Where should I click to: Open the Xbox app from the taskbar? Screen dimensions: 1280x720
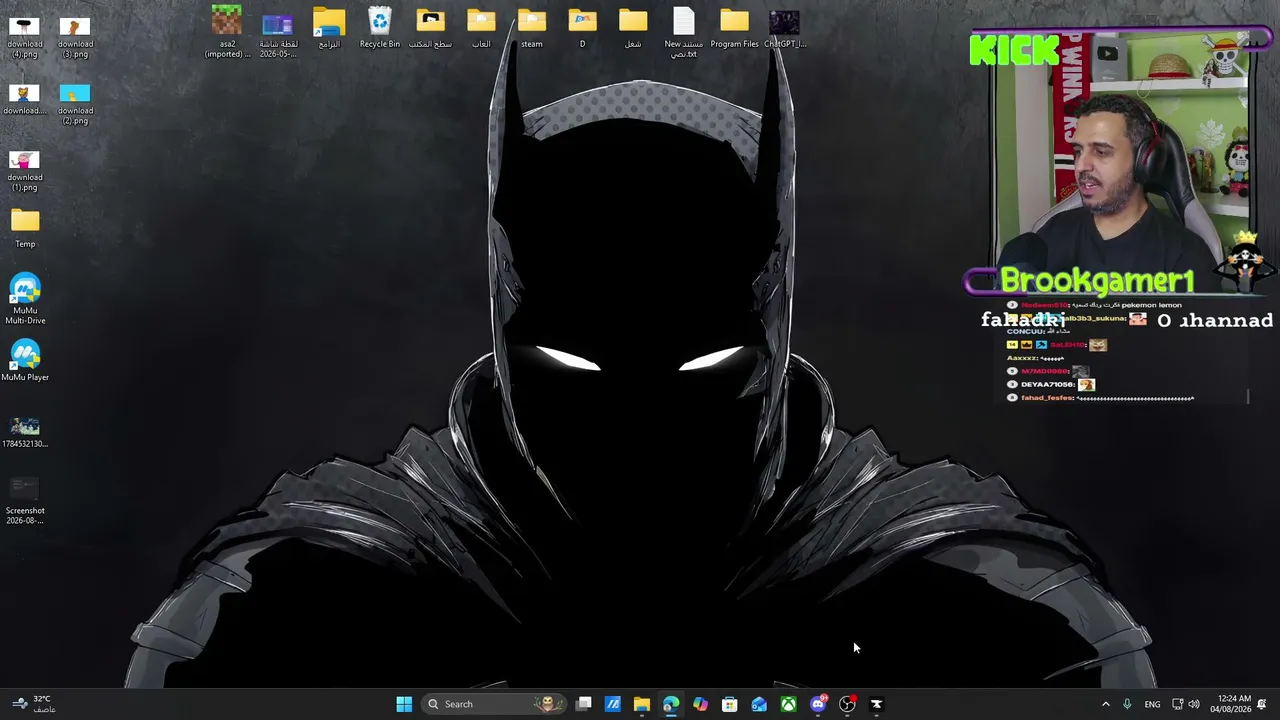[789, 704]
